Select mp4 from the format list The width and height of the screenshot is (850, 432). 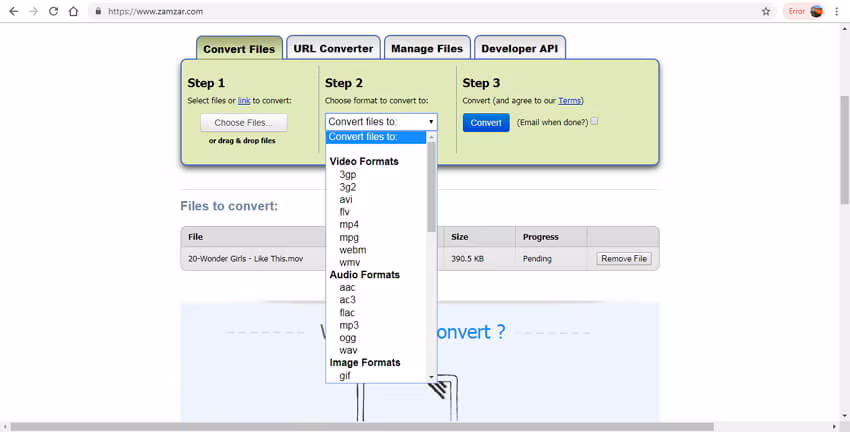(x=349, y=224)
